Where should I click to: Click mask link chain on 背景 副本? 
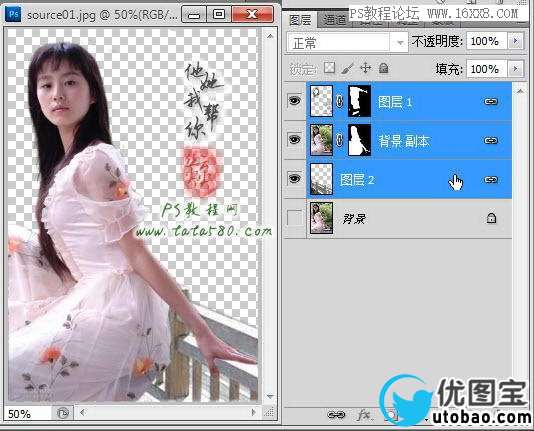pos(340,140)
